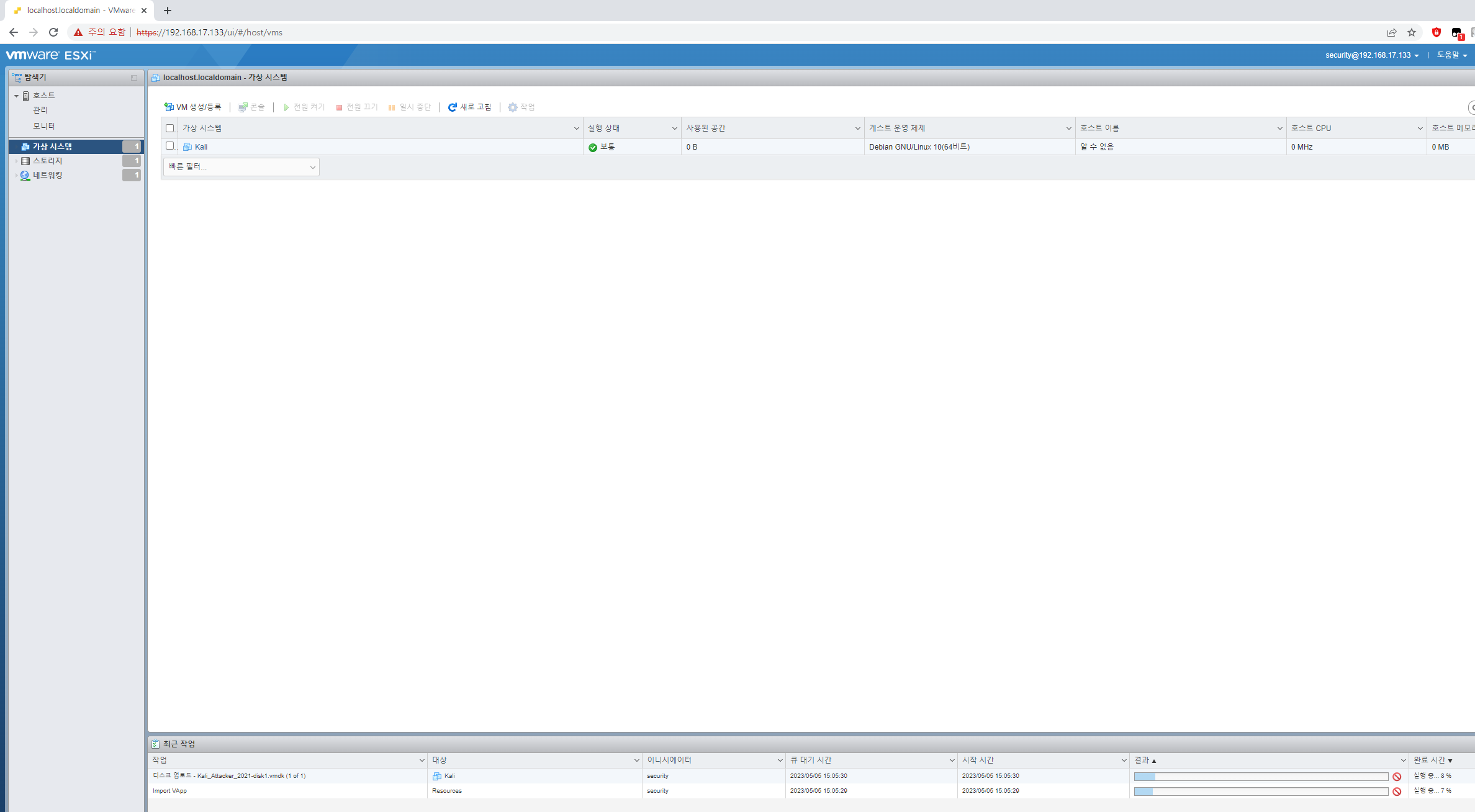Click the refresh (새로 고침) icon
Screen dimensions: 1475x812
[453, 107]
